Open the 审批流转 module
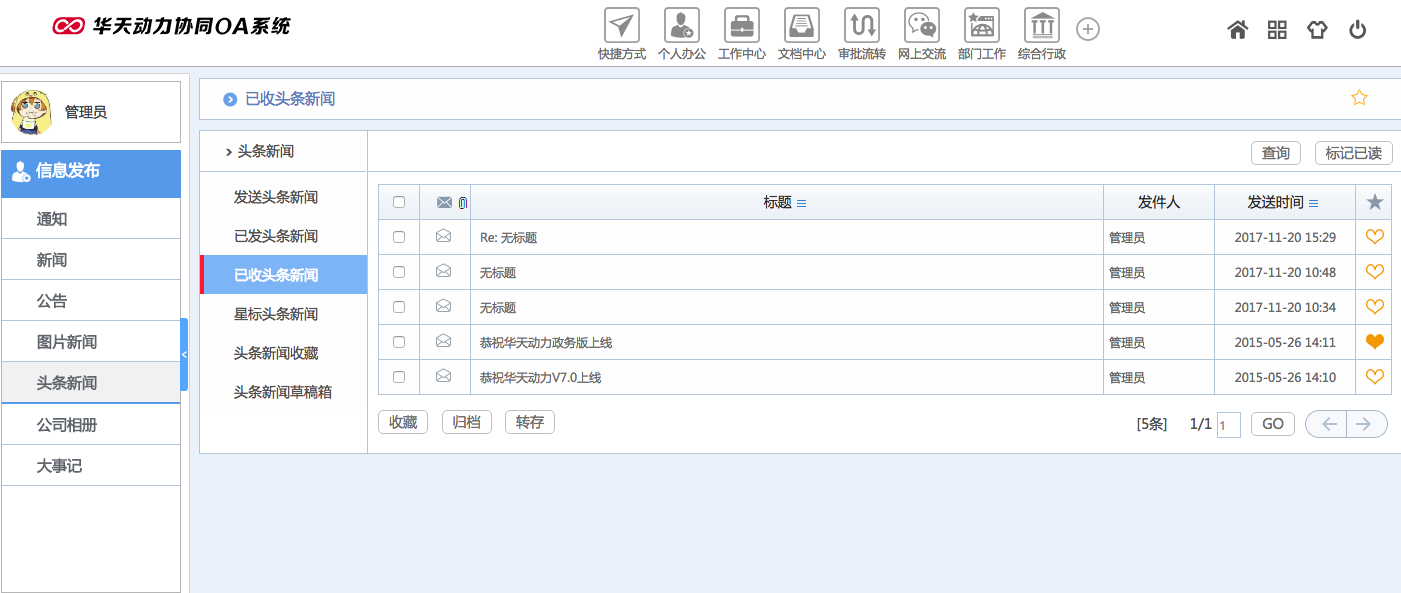The width and height of the screenshot is (1401, 593). [861, 30]
